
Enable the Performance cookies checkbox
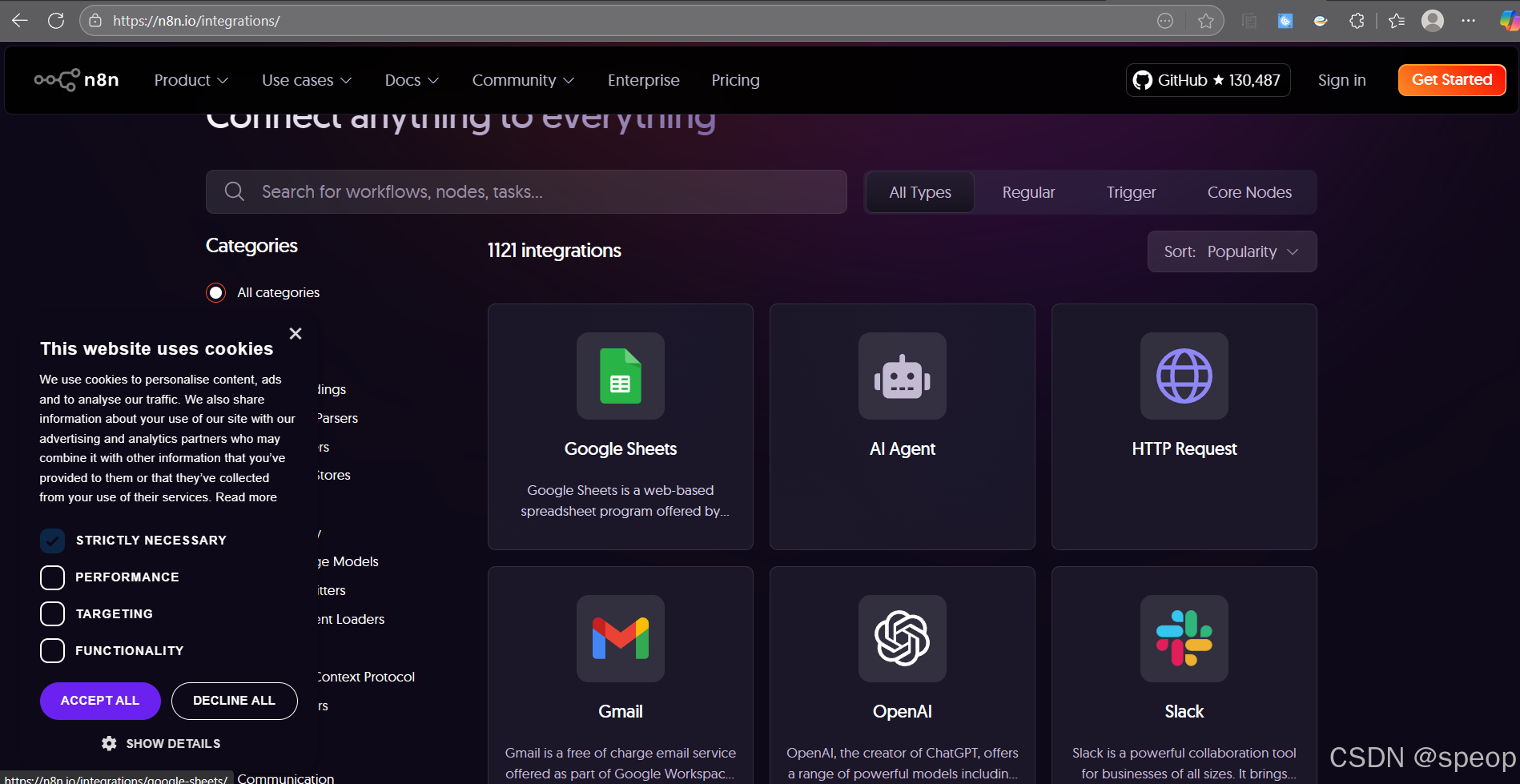click(x=52, y=577)
